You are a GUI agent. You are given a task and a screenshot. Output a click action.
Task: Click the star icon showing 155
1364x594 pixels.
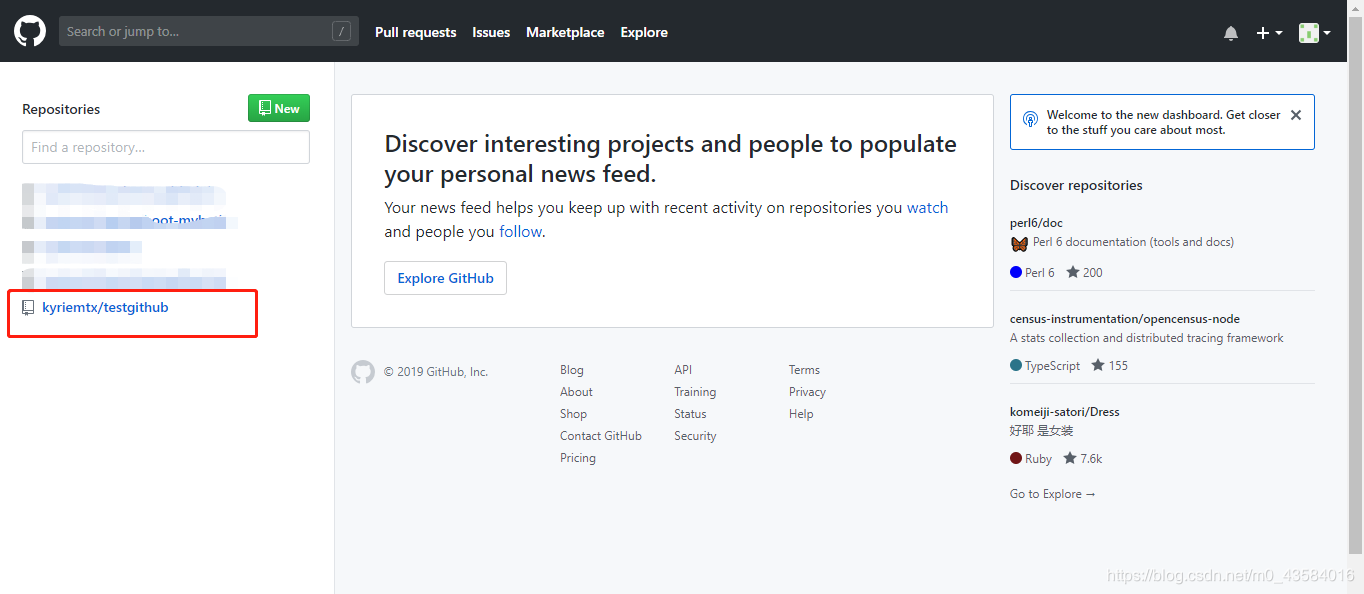(x=1098, y=365)
